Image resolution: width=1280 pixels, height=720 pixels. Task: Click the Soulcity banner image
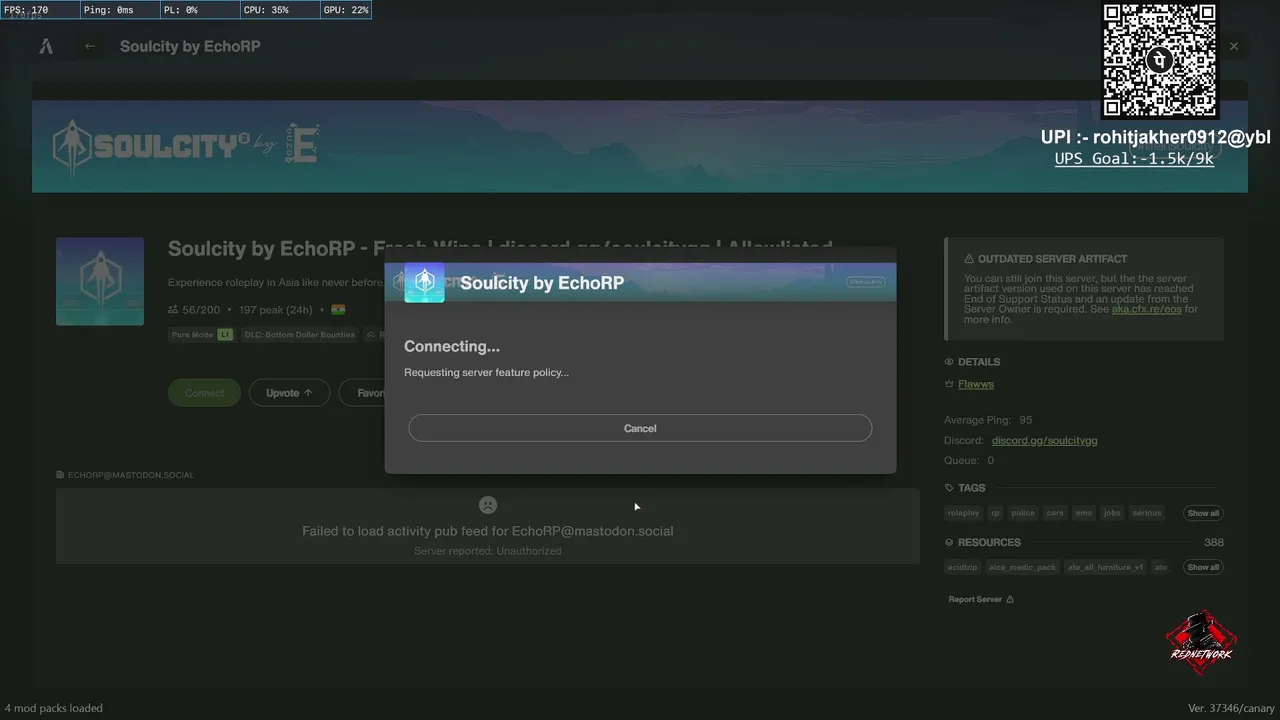point(640,146)
